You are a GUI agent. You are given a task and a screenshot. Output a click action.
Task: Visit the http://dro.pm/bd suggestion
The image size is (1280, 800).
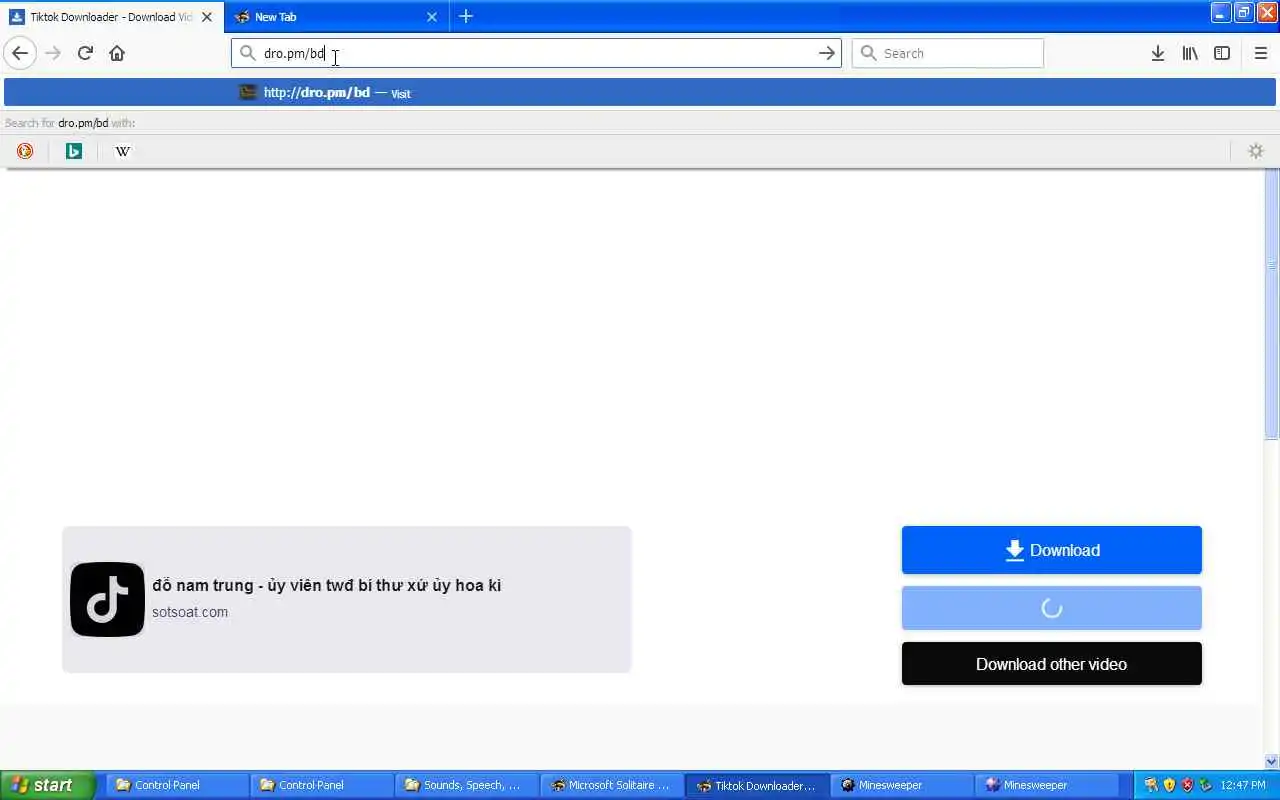640,92
